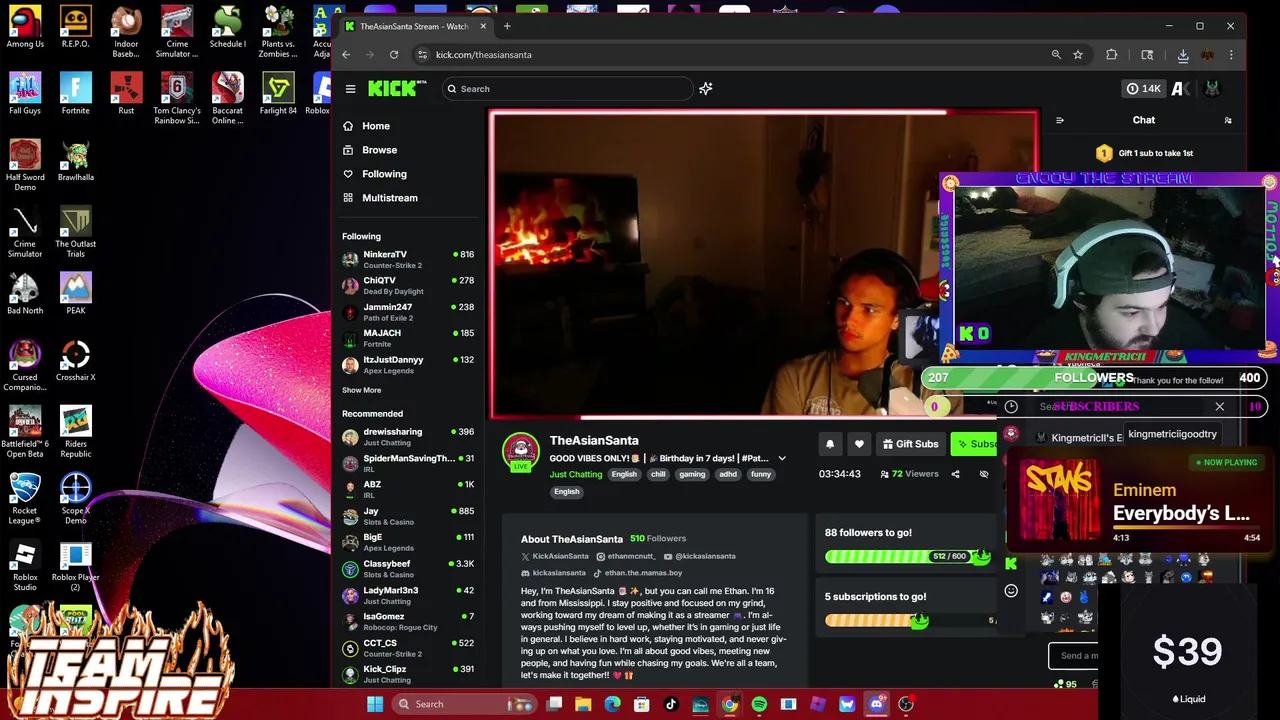1280x720 pixels.
Task: Open MAJACH channel in Following list
Action: [408, 338]
